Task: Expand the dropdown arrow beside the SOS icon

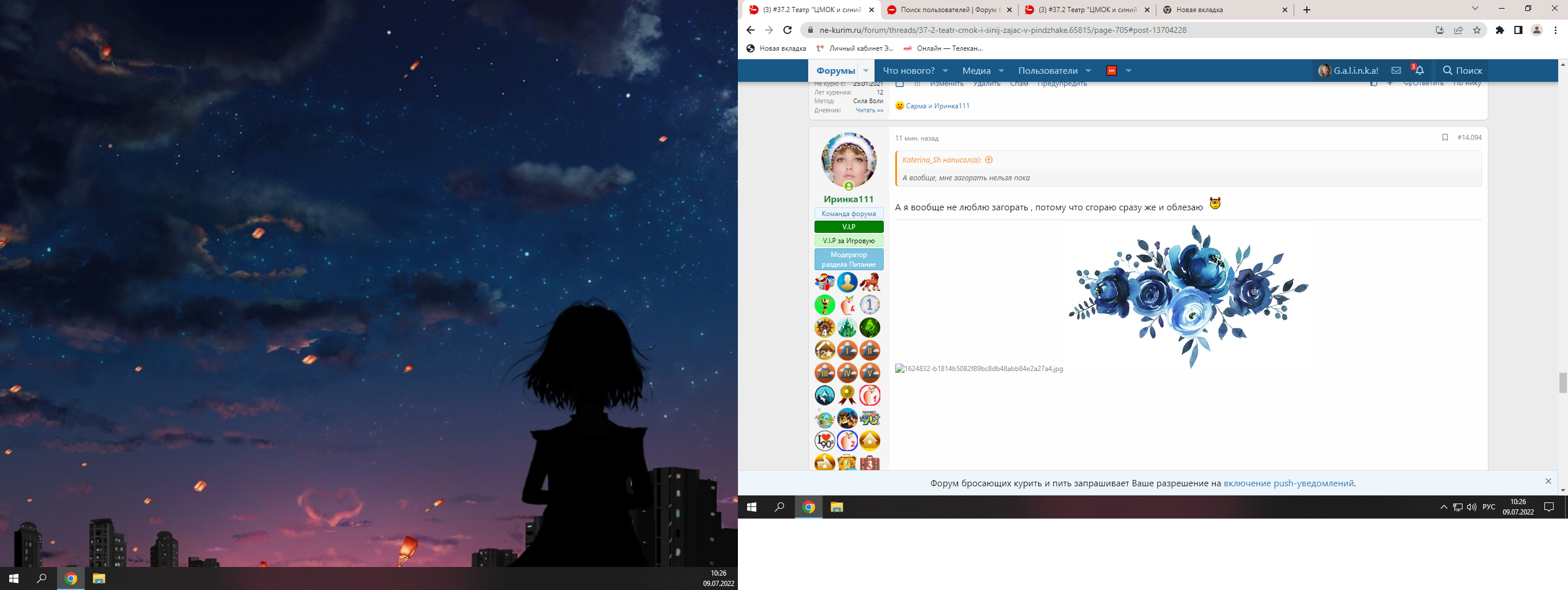Action: pyautogui.click(x=1129, y=70)
